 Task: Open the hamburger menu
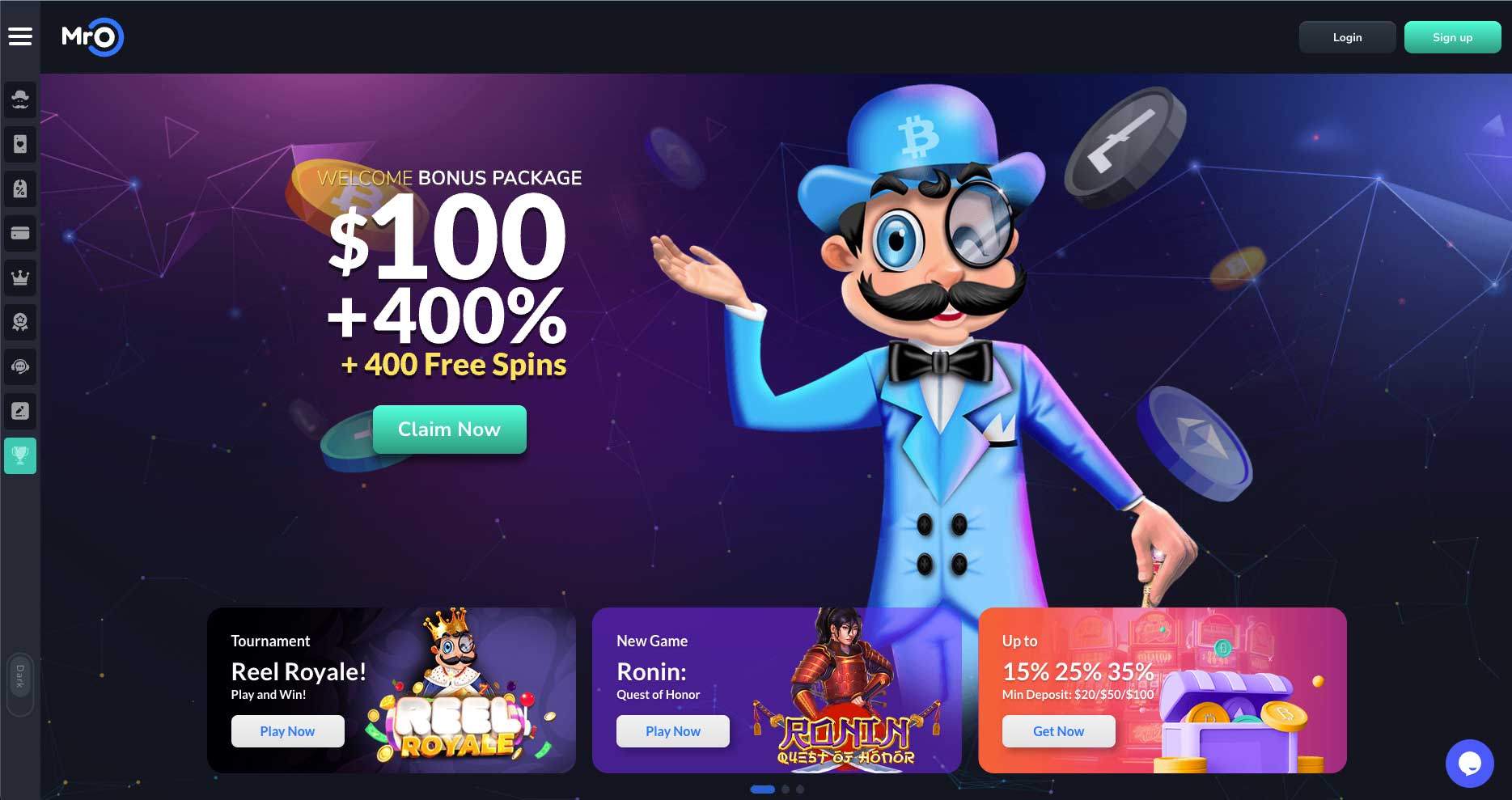pyautogui.click(x=20, y=36)
